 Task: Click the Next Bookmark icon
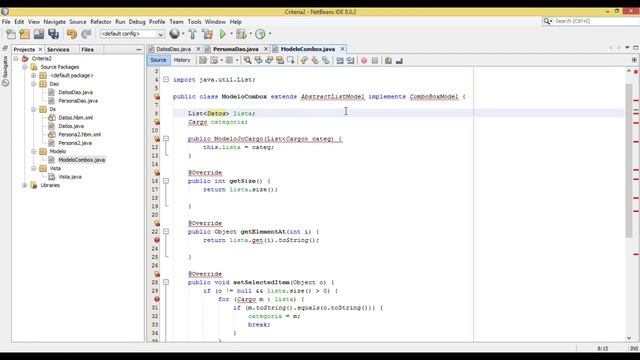[315, 60]
